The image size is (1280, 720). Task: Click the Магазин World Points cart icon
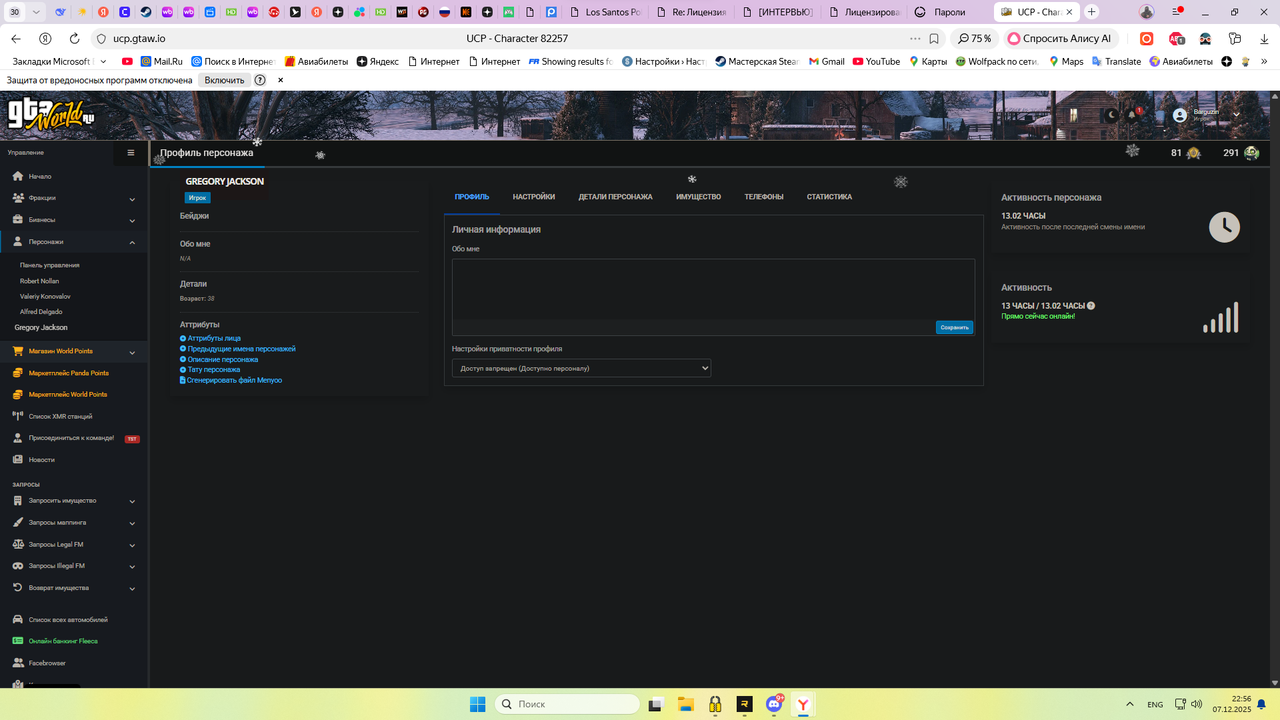18,351
